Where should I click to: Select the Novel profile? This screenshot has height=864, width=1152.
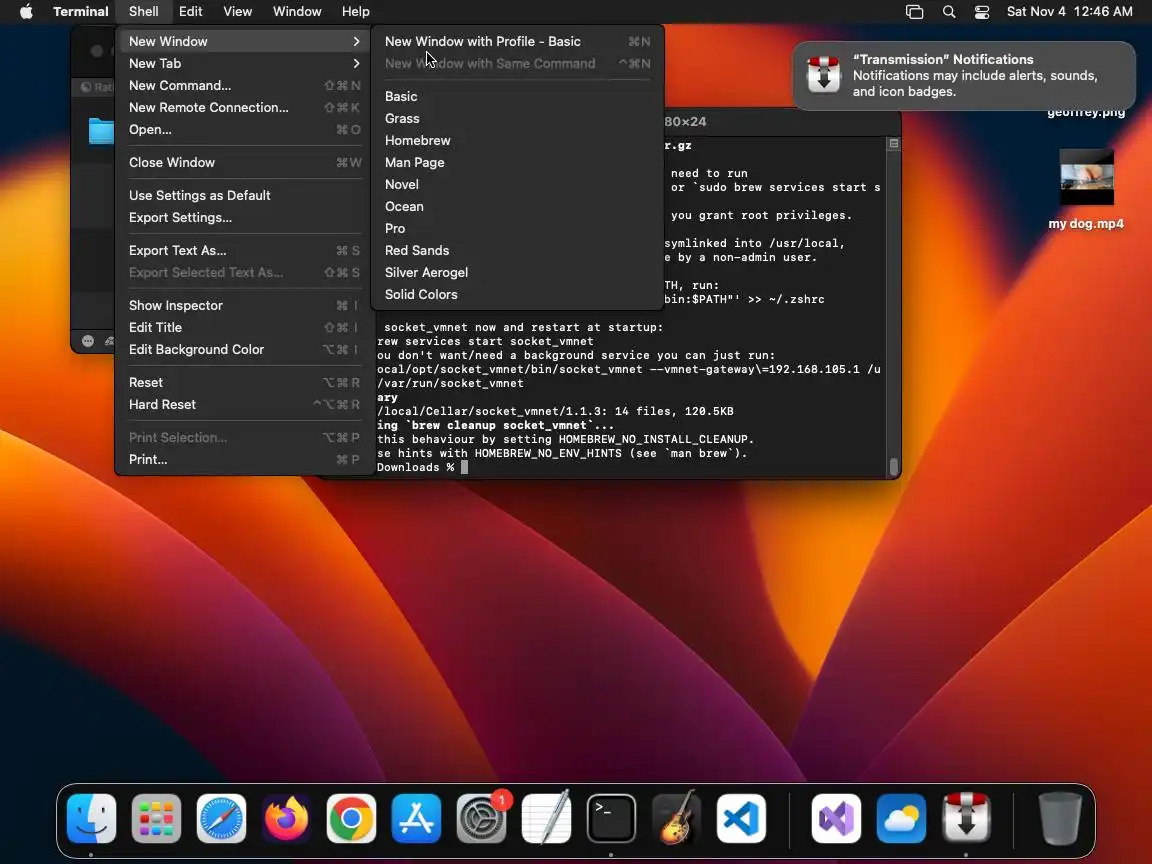pyautogui.click(x=517, y=184)
